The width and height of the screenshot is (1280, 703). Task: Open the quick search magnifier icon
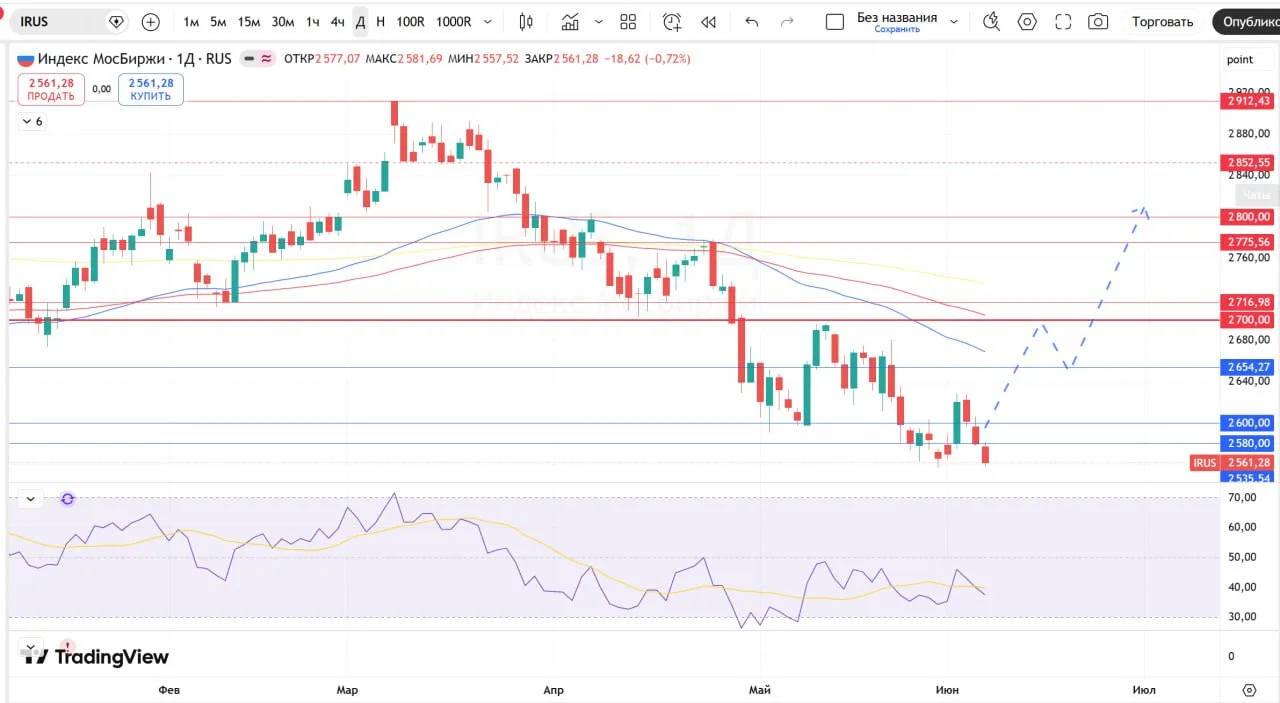pos(992,21)
